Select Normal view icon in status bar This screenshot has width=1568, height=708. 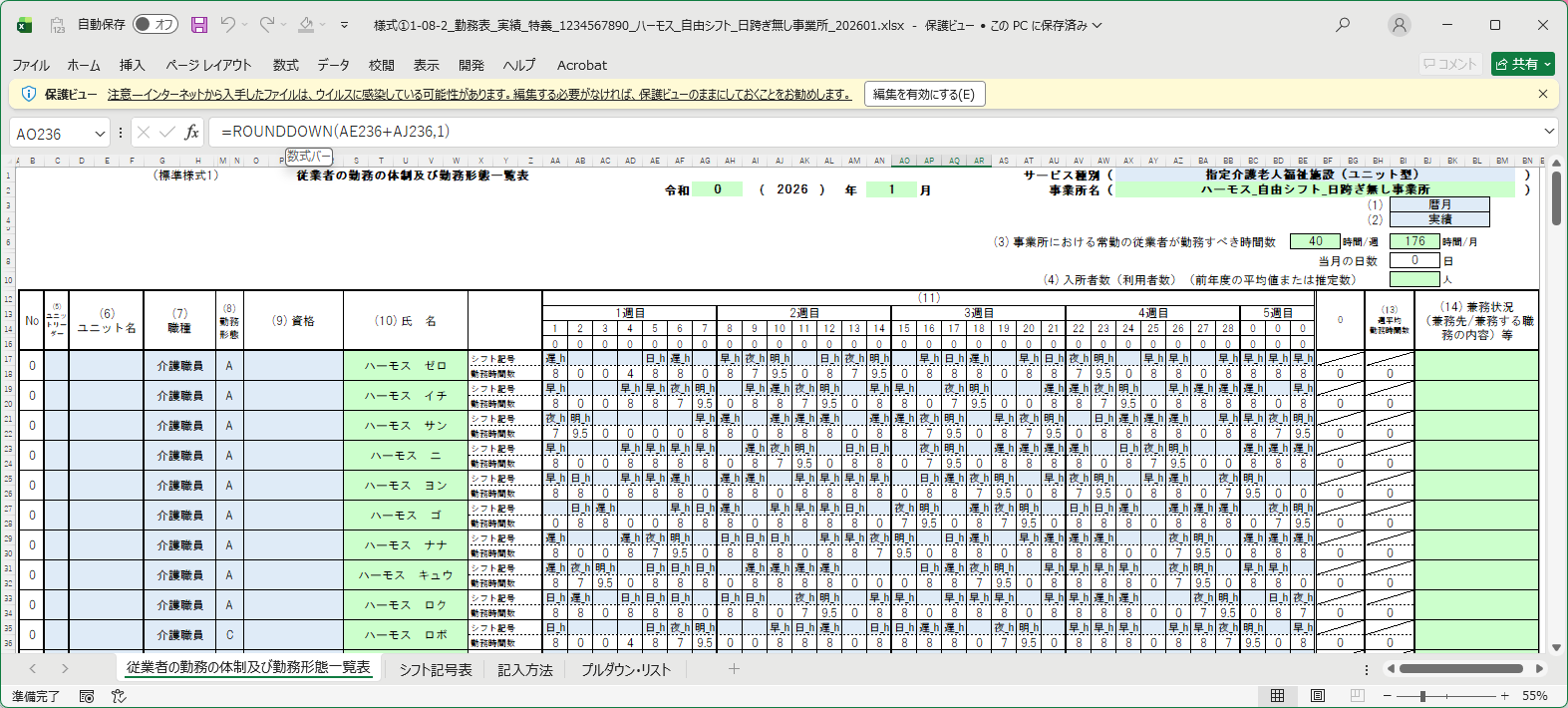pos(1277,695)
